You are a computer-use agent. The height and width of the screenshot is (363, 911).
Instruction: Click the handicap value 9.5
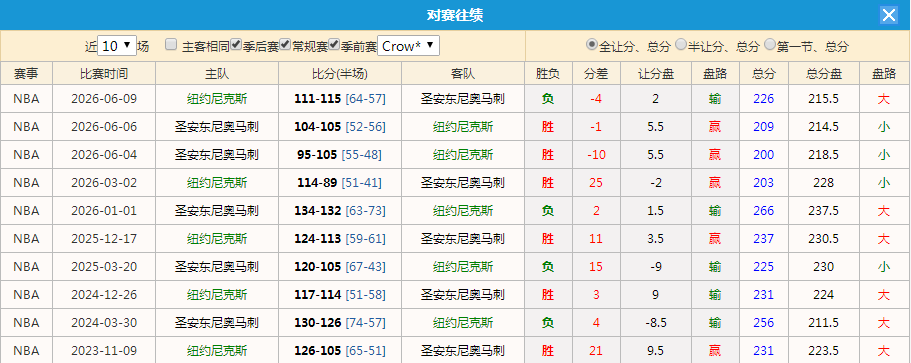point(655,351)
